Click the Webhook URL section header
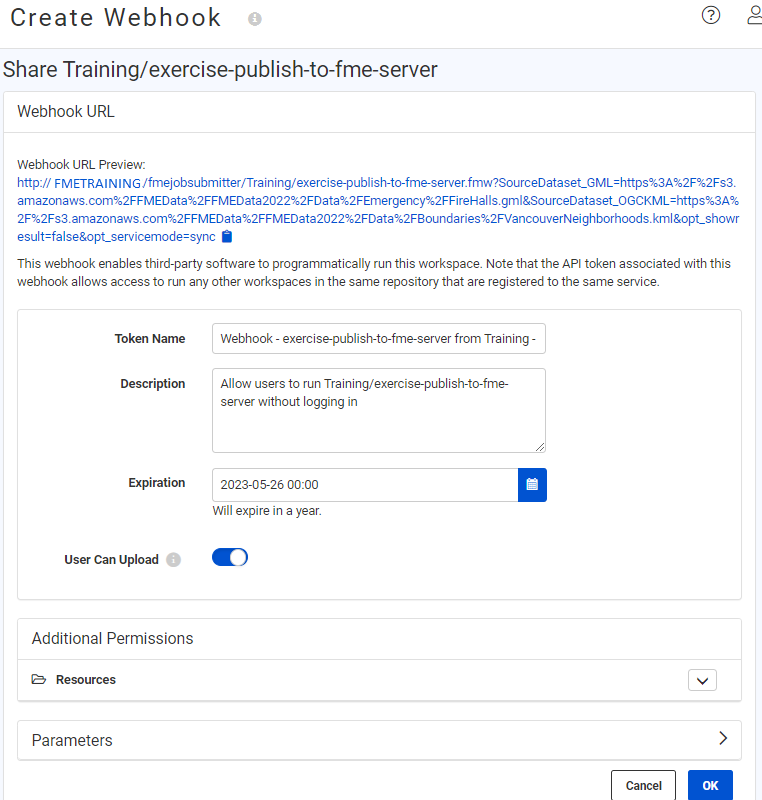Screen dimensions: 762x800 click(66, 111)
